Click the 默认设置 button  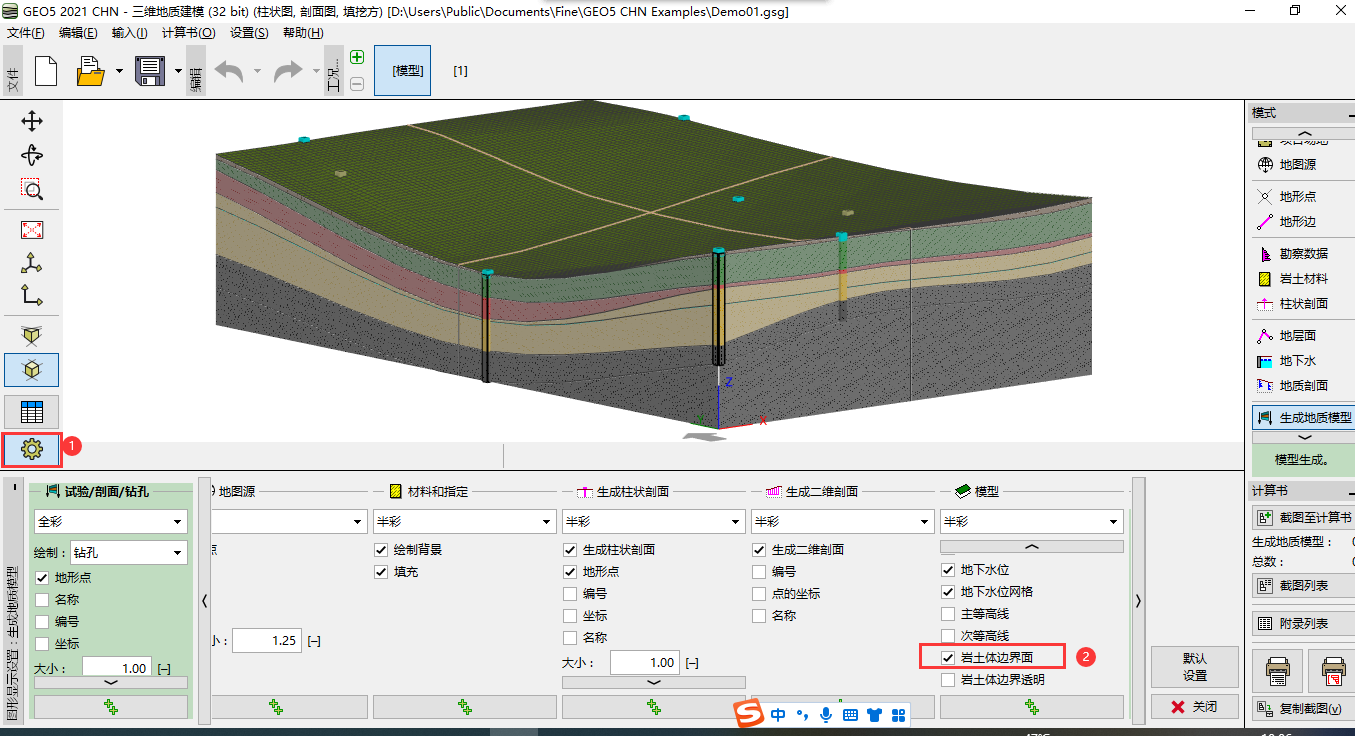coord(1194,667)
